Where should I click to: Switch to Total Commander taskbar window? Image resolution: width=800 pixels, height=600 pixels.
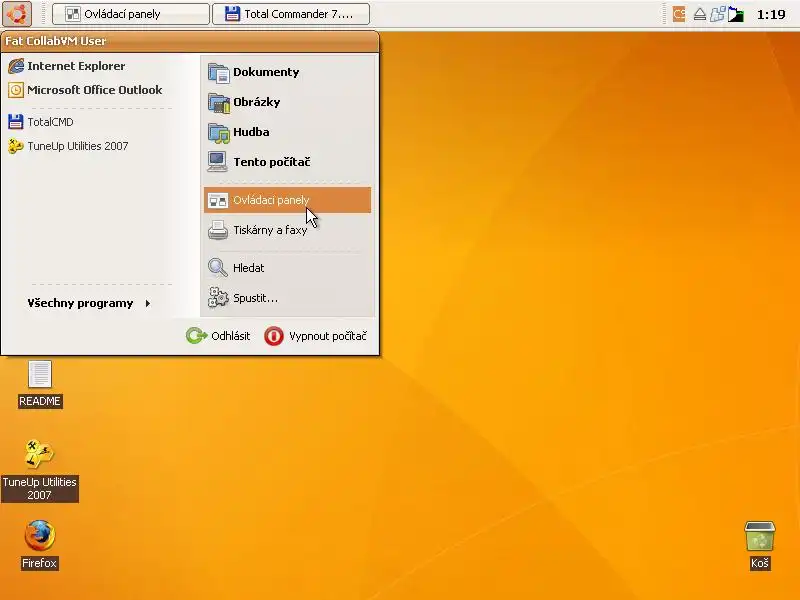coord(291,14)
